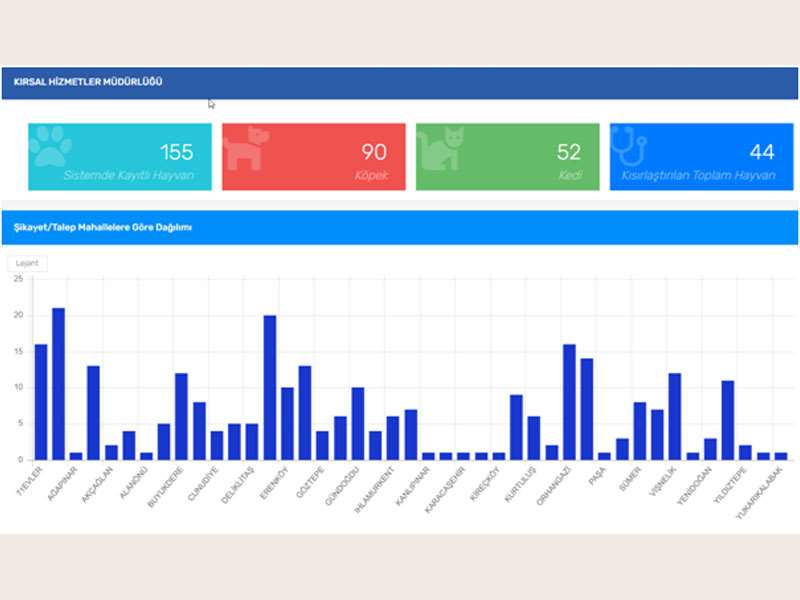Image resolution: width=800 pixels, height=600 pixels.
Task: Click the paw print icon
Action: 50,146
